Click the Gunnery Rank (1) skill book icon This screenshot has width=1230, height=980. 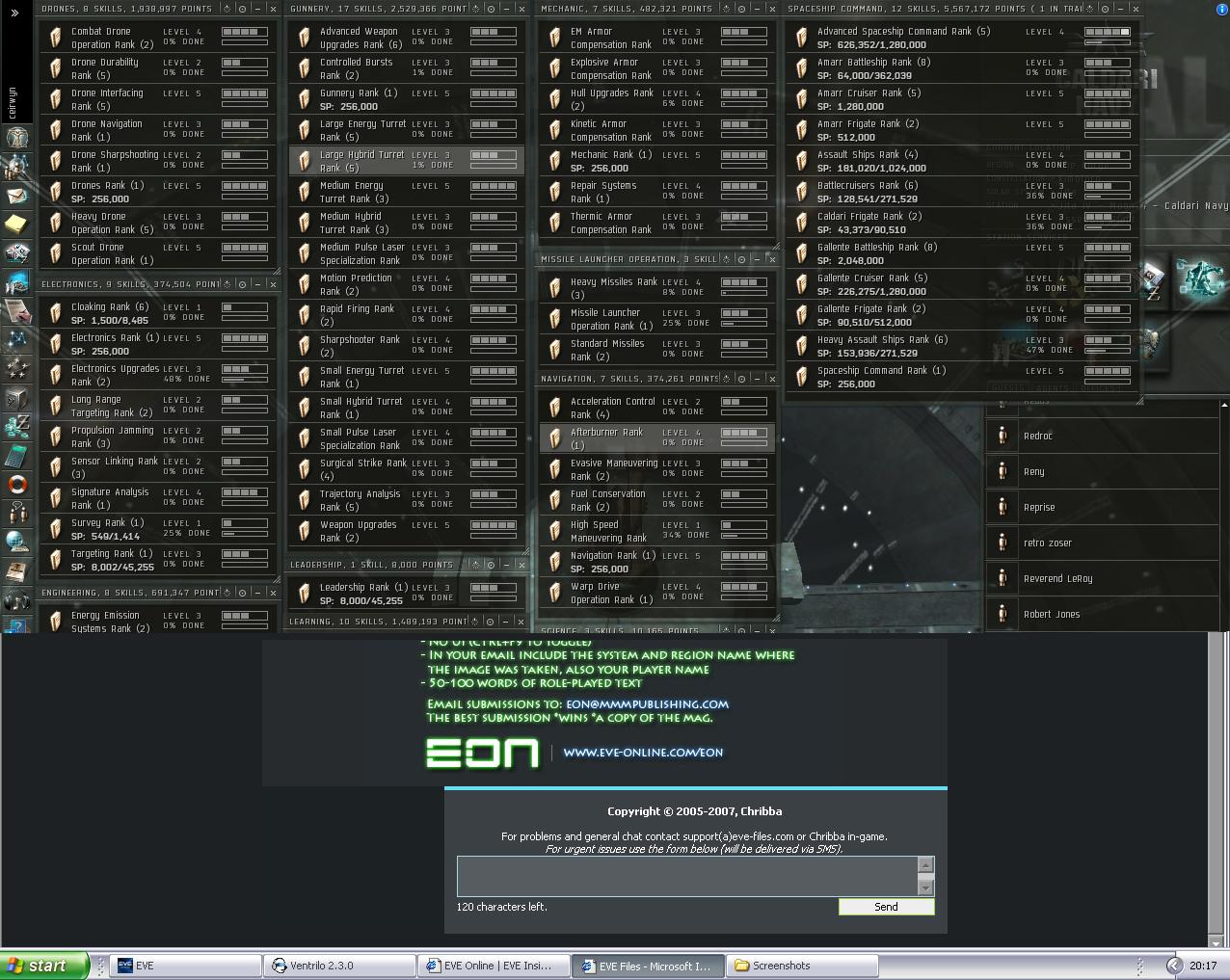click(305, 99)
